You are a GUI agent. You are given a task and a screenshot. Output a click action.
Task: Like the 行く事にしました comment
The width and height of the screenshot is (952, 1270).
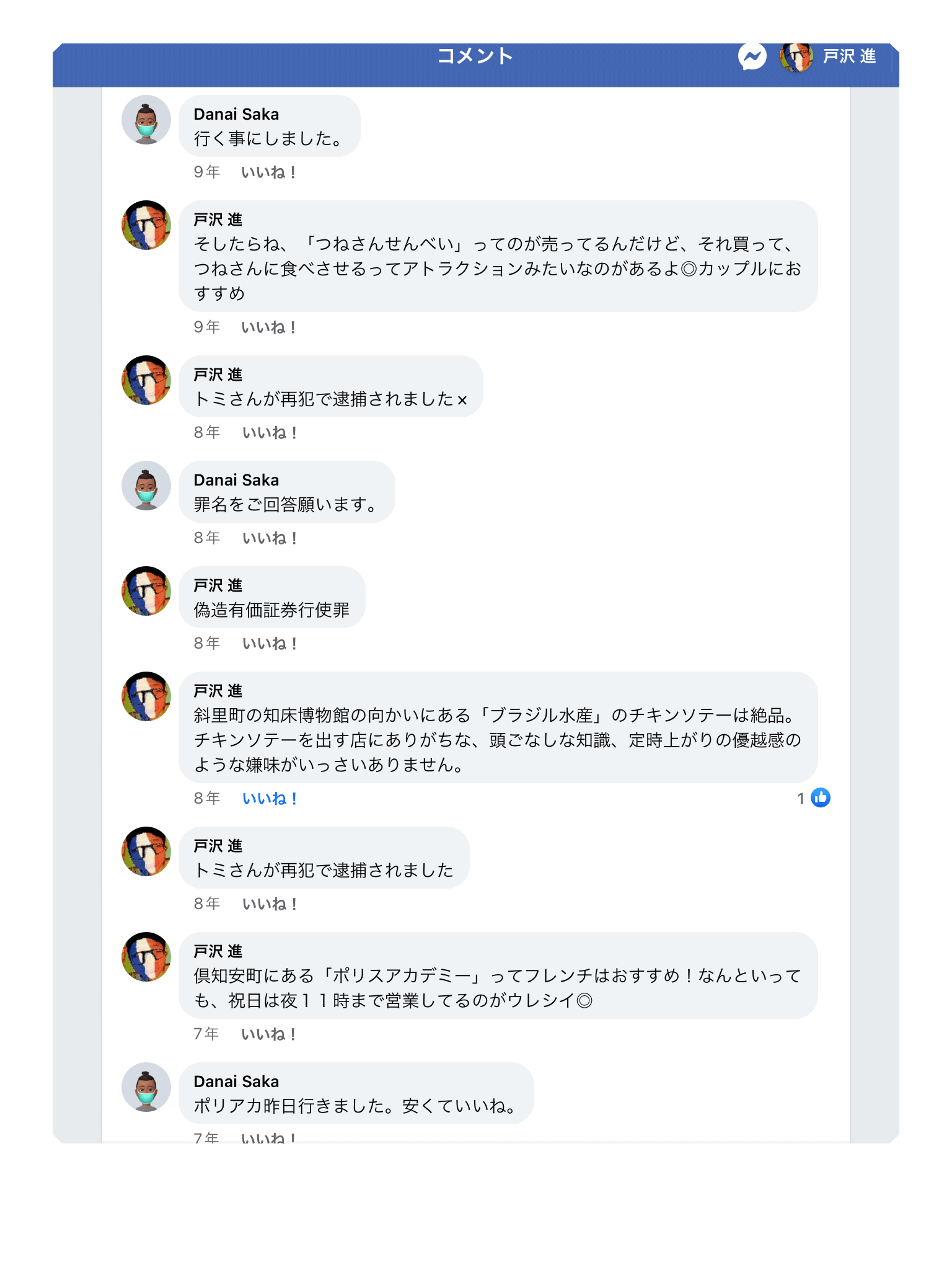pyautogui.click(x=268, y=172)
